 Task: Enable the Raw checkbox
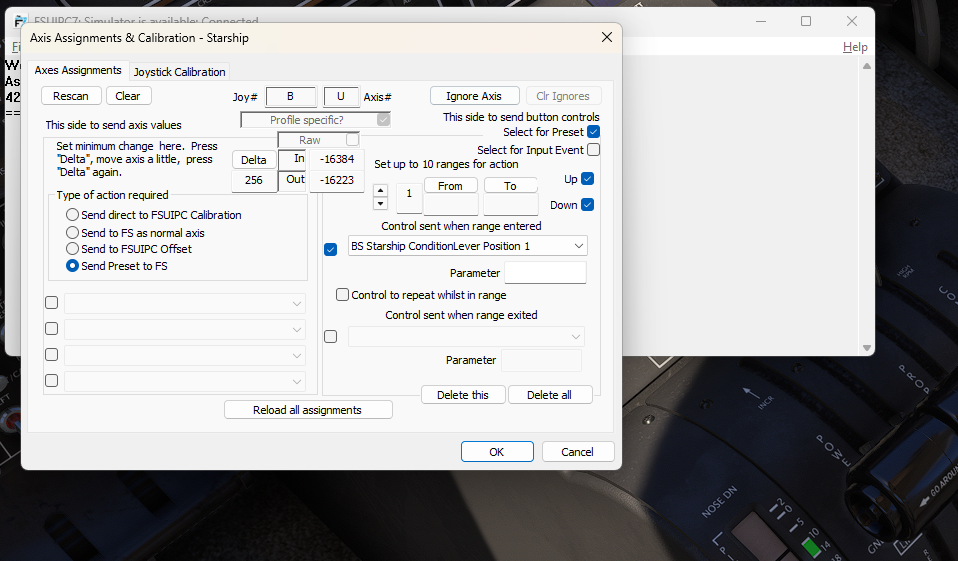(353, 140)
